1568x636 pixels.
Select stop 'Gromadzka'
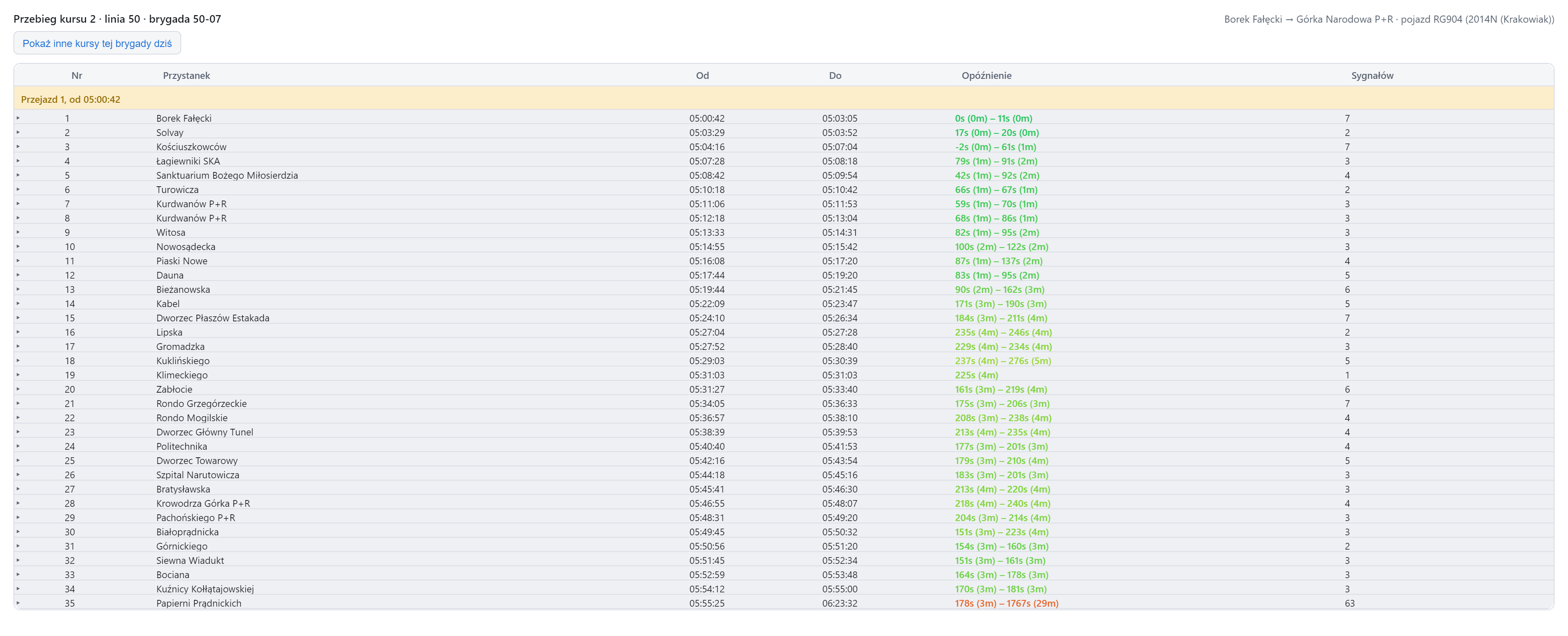tap(180, 346)
